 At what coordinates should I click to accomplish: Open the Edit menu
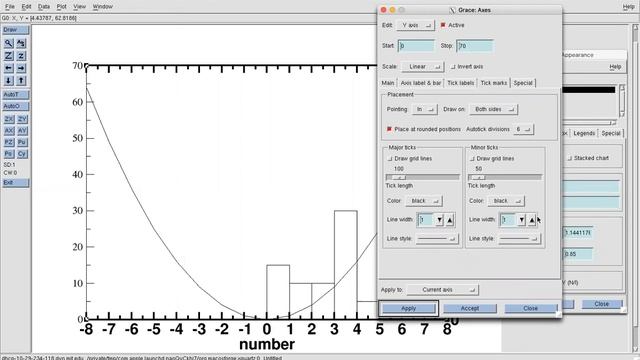pyautogui.click(x=27, y=7)
